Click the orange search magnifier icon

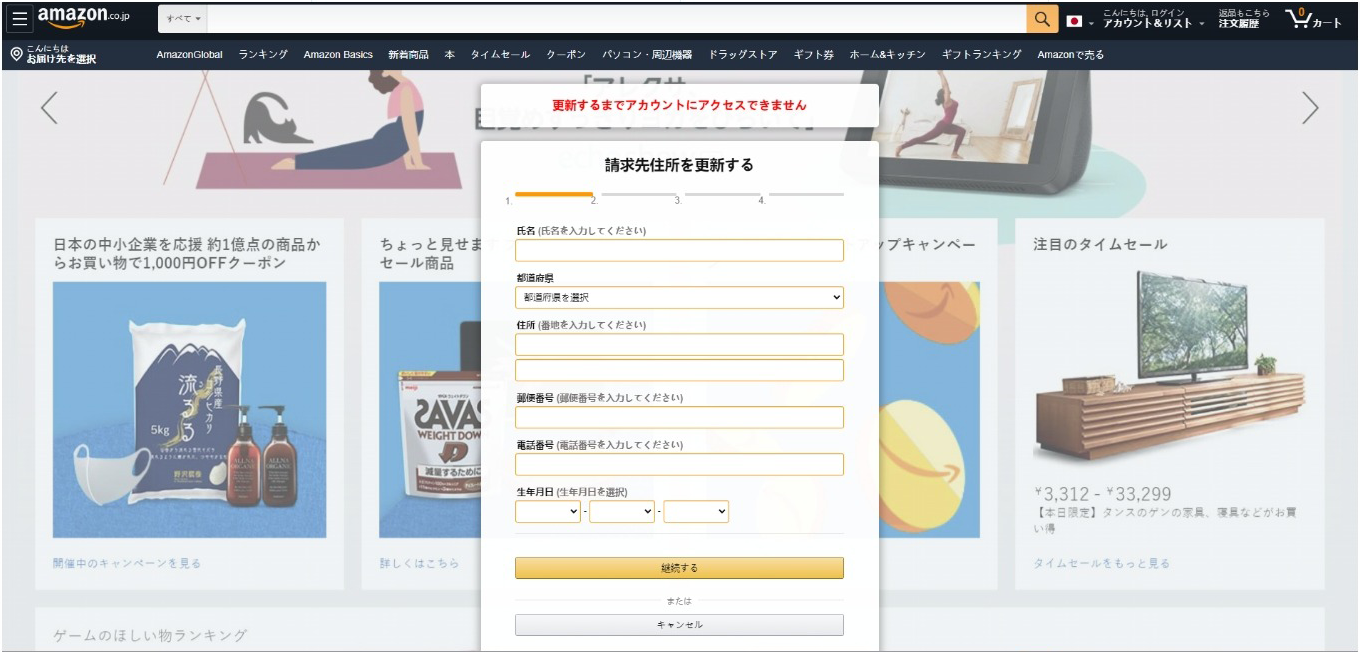(x=1041, y=17)
